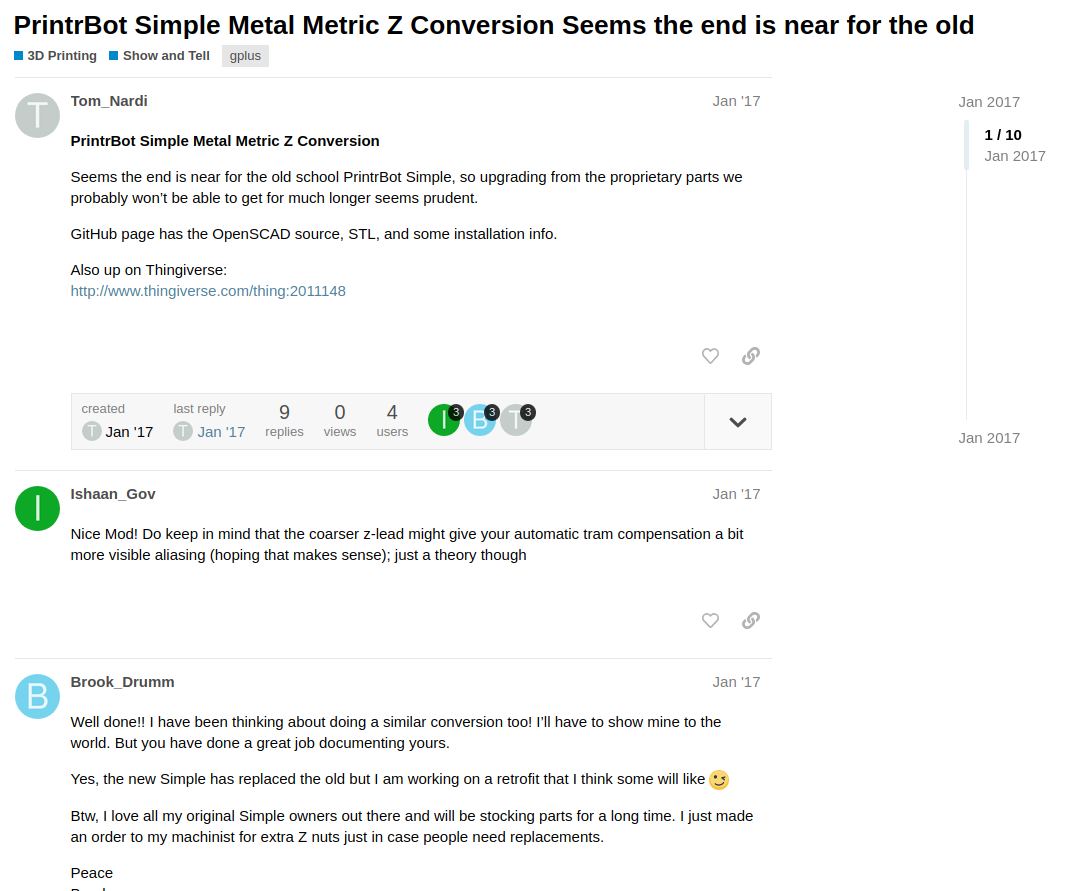Copy share link for Tom_Nardi's post
This screenshot has height=891, width=1068.
coord(751,356)
